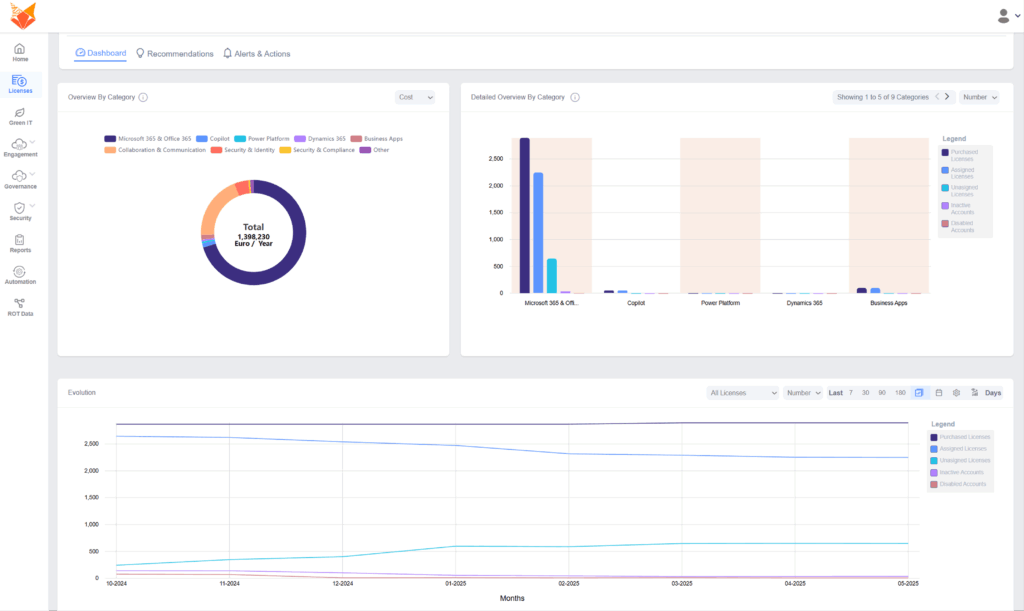Viewport: 1024px width, 611px height.
Task: Open the Cost dropdown on Overview By Category
Action: pos(414,97)
